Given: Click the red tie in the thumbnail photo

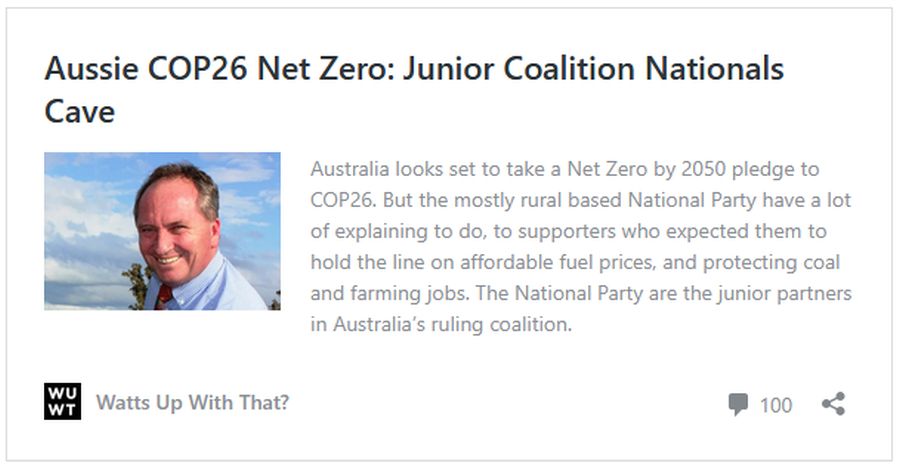Looking at the screenshot, I should 164,296.
